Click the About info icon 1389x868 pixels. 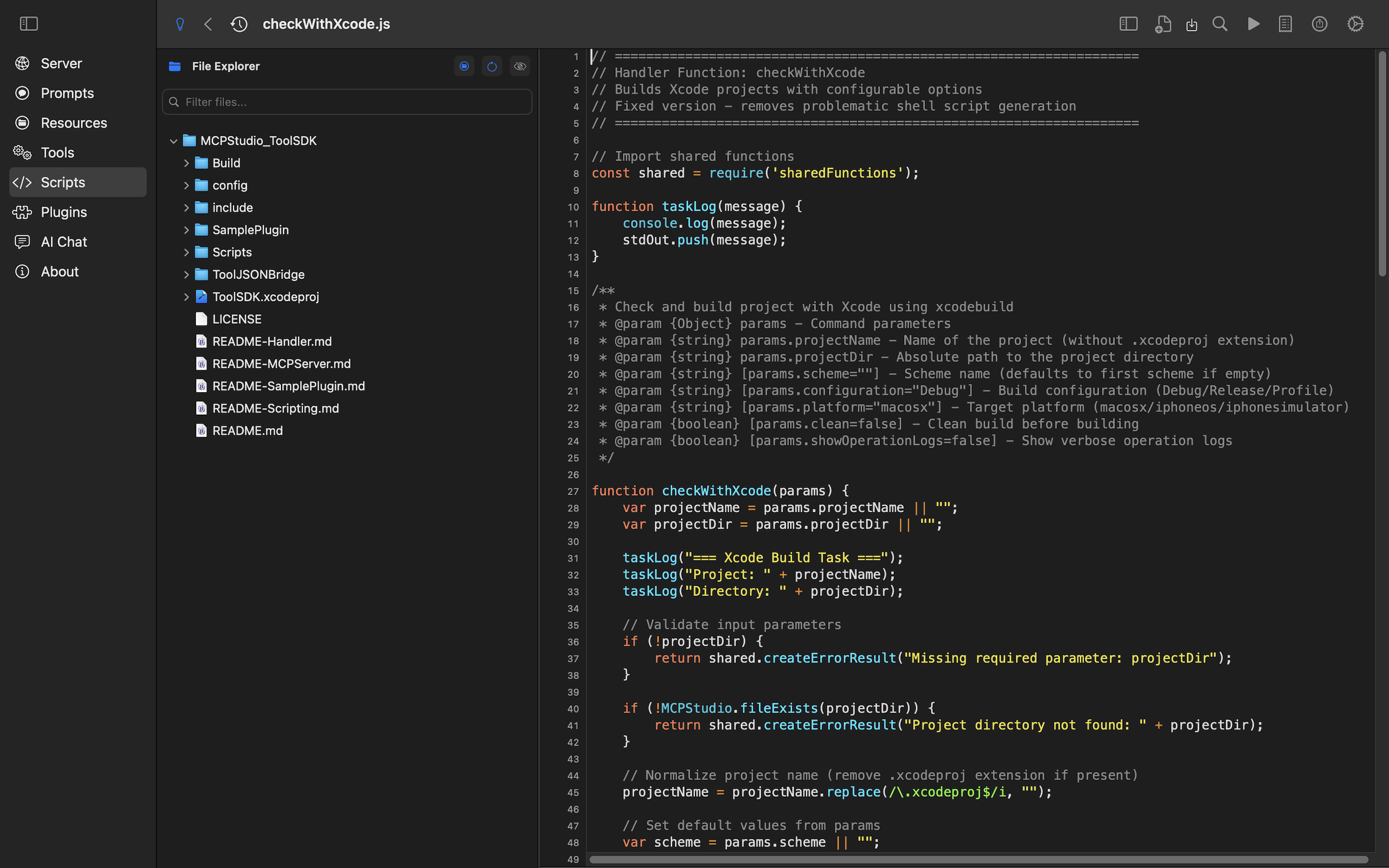click(22, 272)
